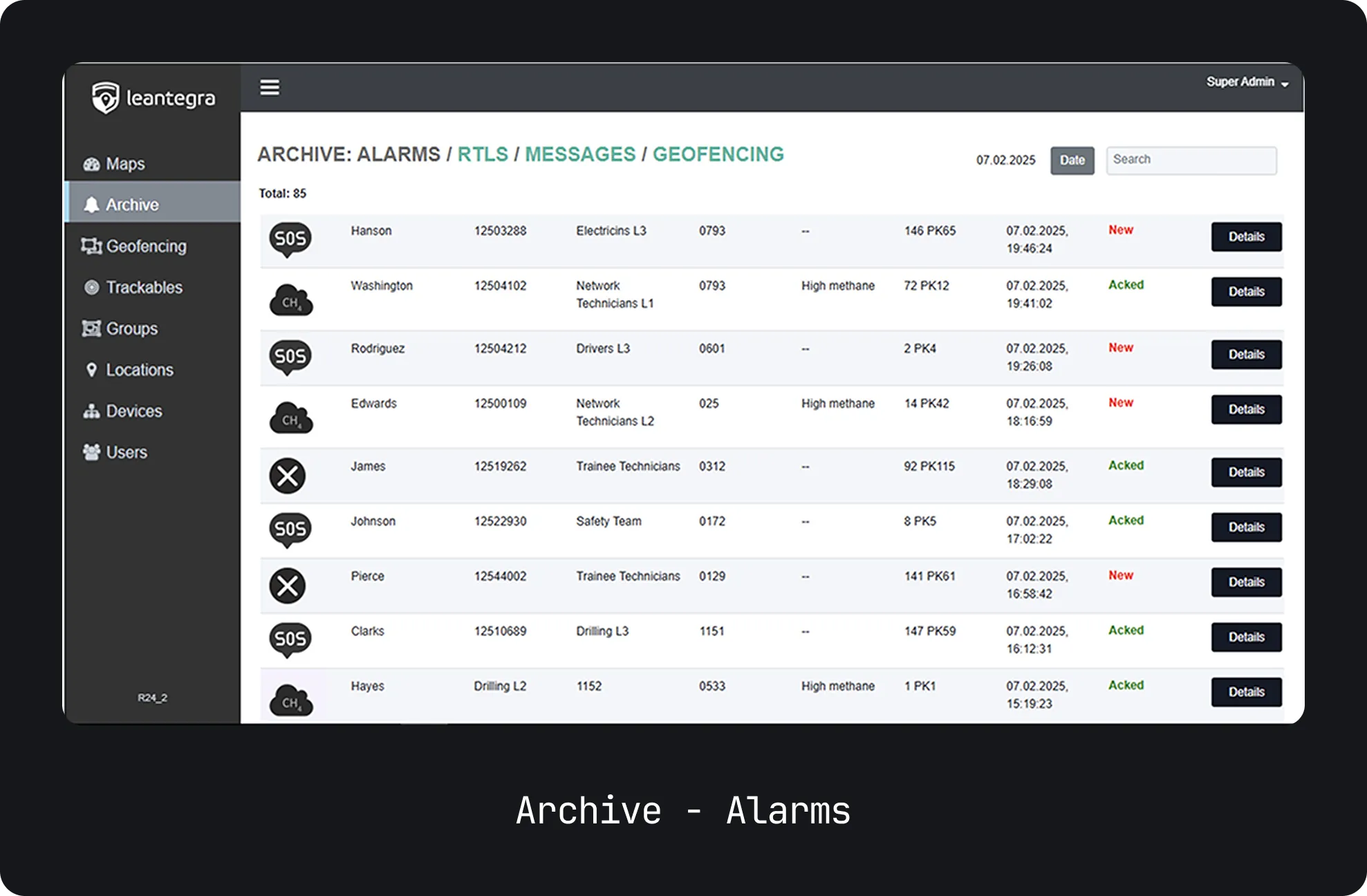The image size is (1367, 896).
Task: Select Devices in the sidebar
Action: [x=133, y=411]
